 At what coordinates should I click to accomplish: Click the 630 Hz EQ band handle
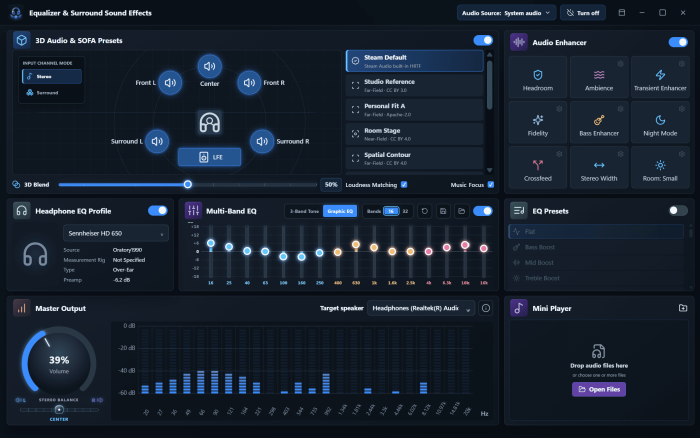tap(356, 245)
